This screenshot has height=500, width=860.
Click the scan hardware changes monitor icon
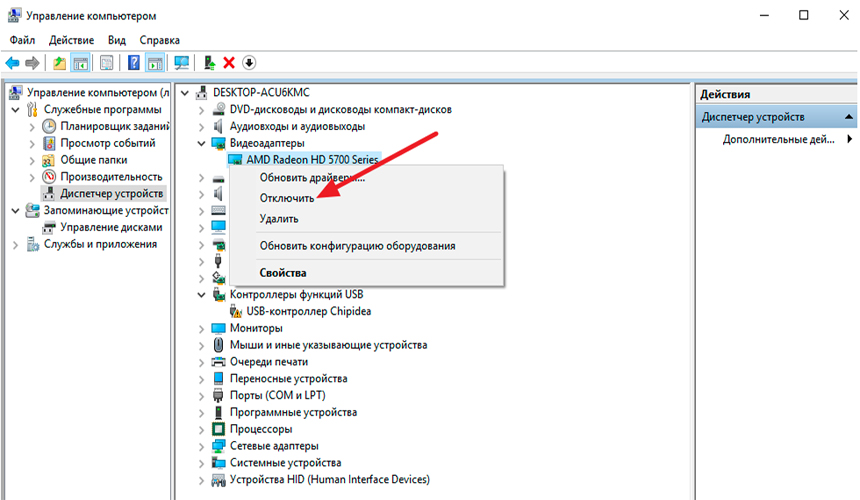(x=182, y=63)
